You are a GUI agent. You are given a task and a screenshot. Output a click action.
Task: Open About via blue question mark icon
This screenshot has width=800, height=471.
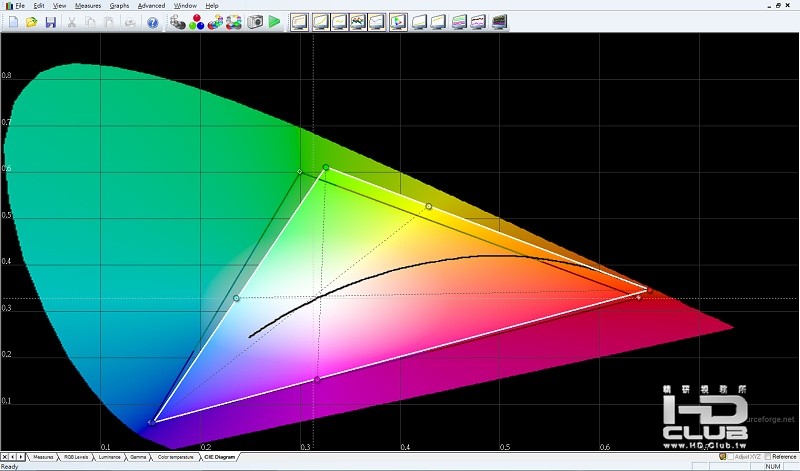152,22
